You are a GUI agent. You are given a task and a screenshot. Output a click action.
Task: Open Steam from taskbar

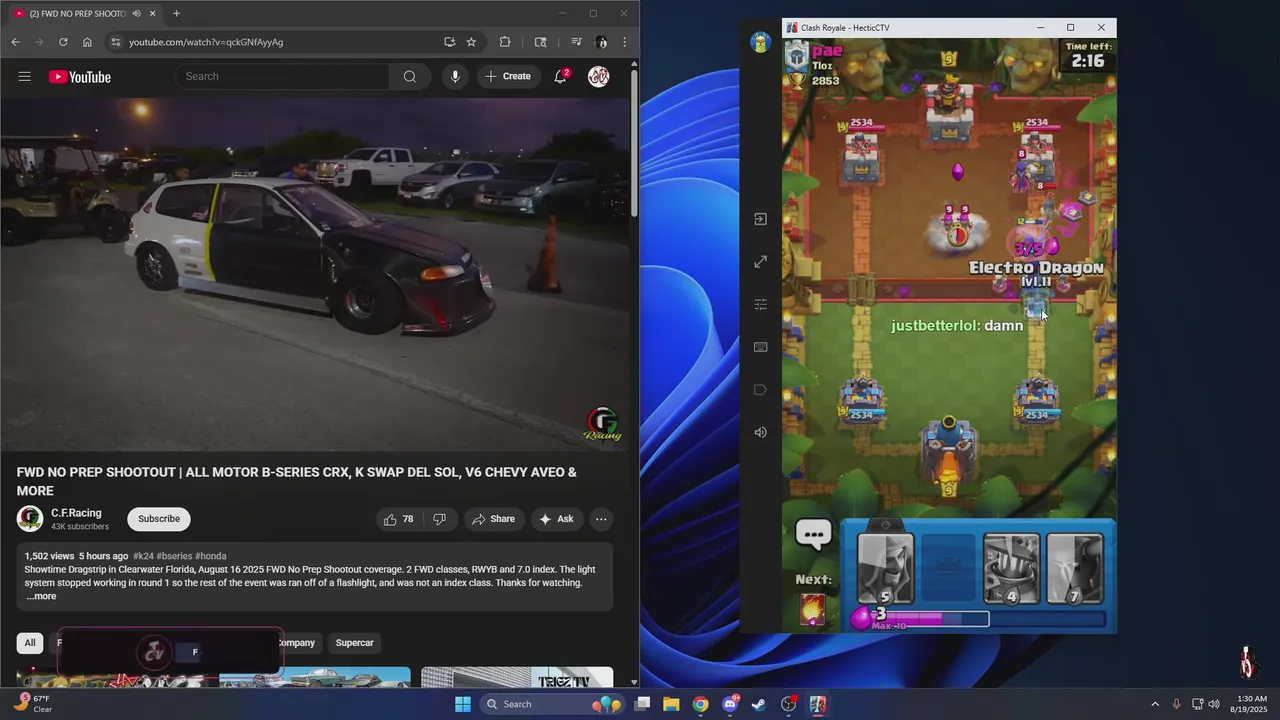[x=759, y=704]
